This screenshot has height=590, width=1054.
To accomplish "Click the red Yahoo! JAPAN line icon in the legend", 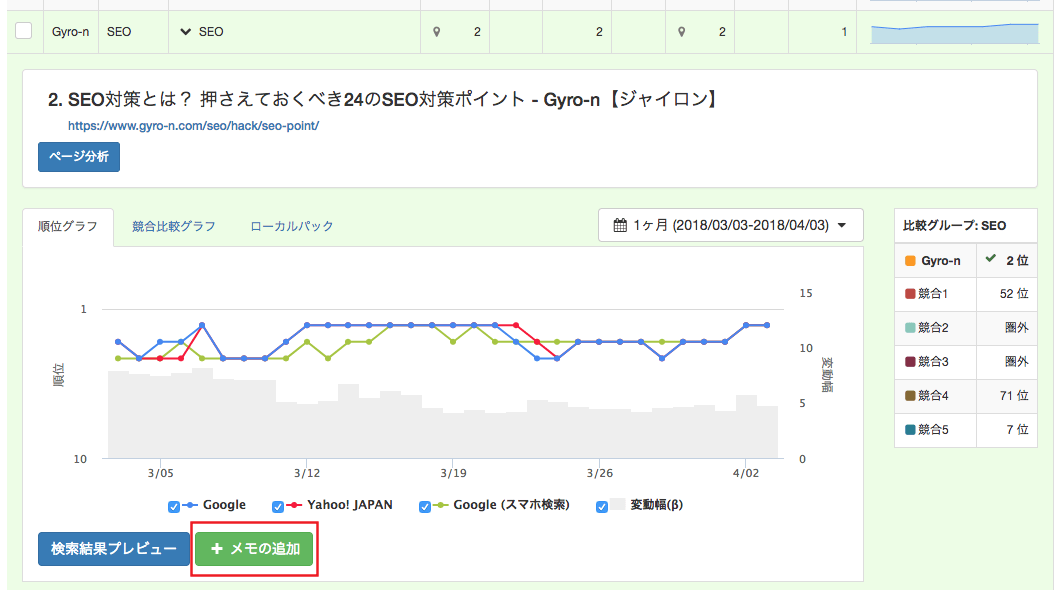I will [294, 505].
